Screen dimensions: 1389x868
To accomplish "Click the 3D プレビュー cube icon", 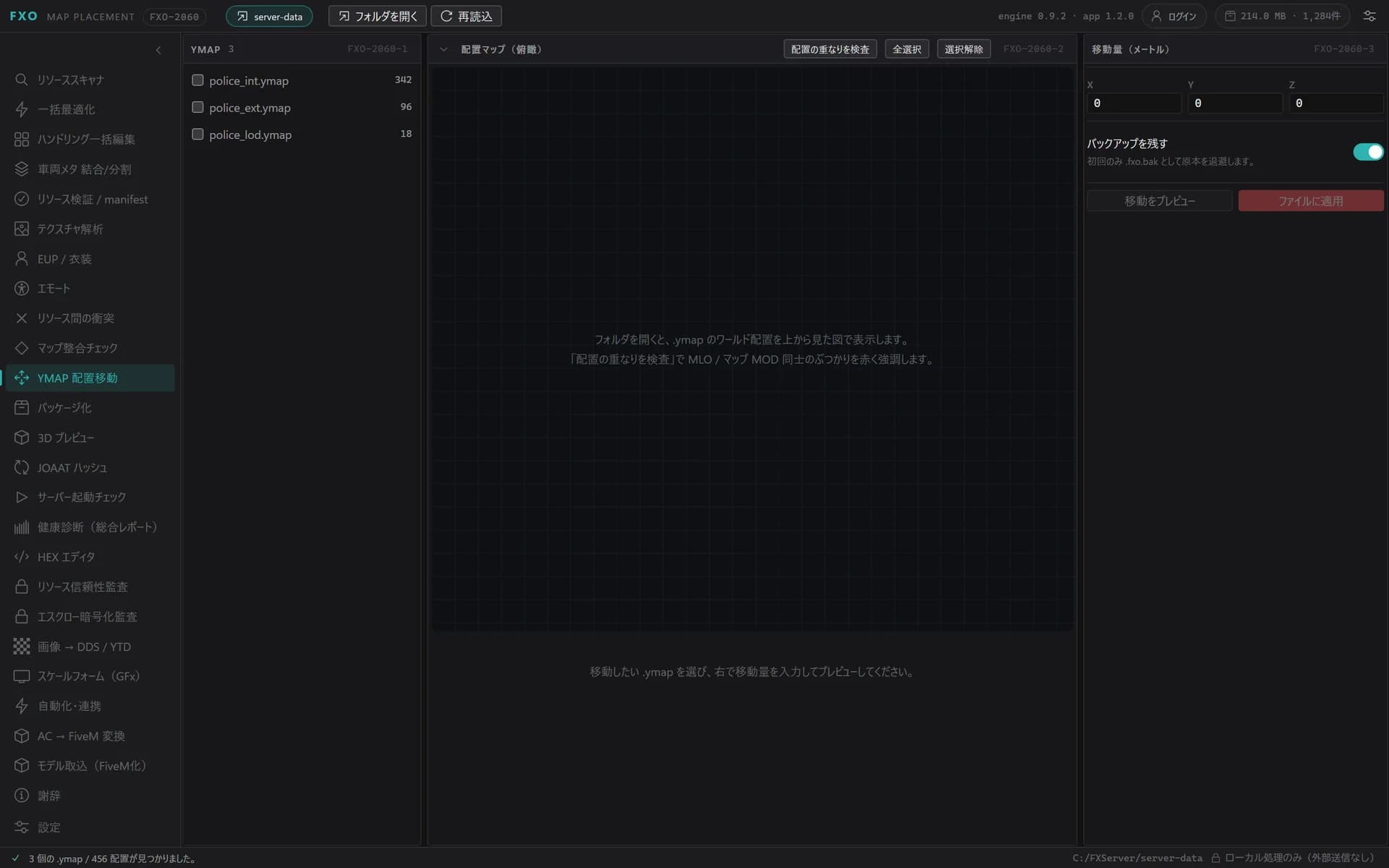I will [22, 438].
